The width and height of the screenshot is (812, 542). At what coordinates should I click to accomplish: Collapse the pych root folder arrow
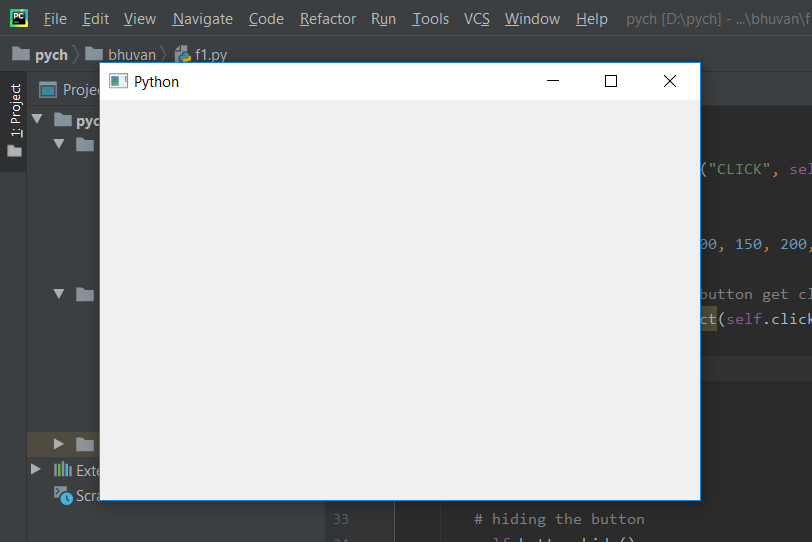[37, 119]
